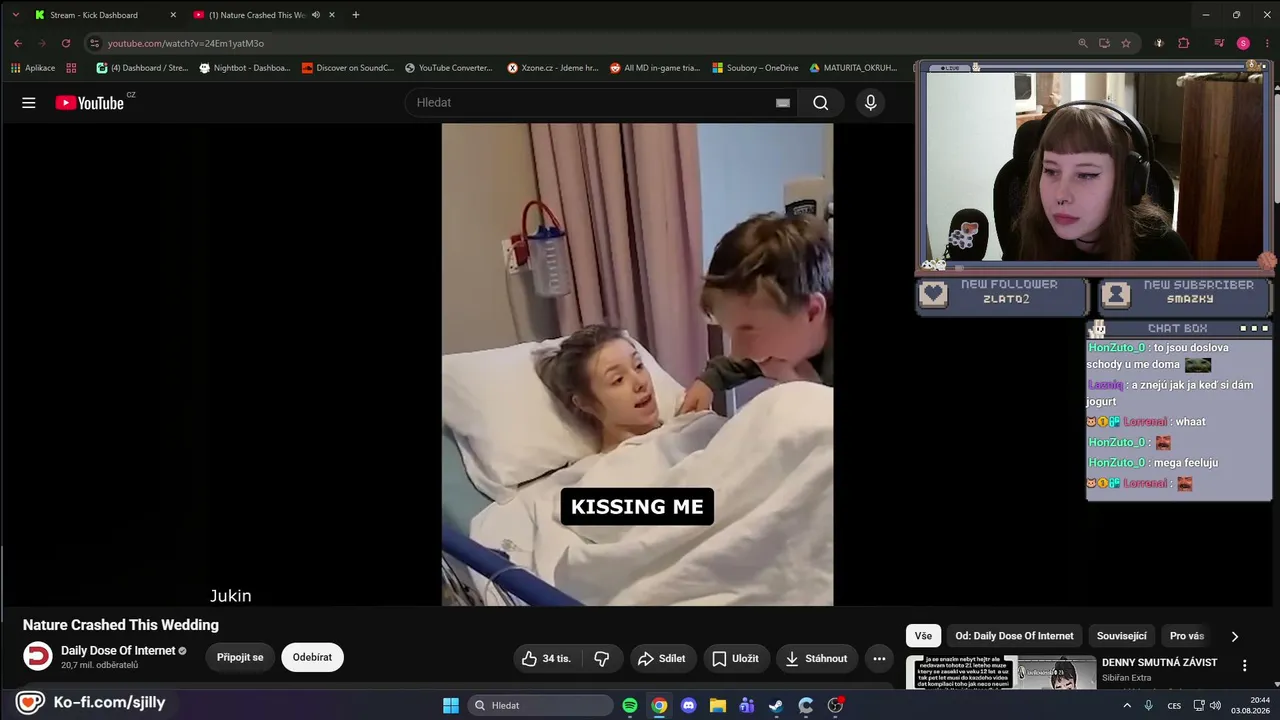Open the All MD in-game bookmark

tap(655, 68)
